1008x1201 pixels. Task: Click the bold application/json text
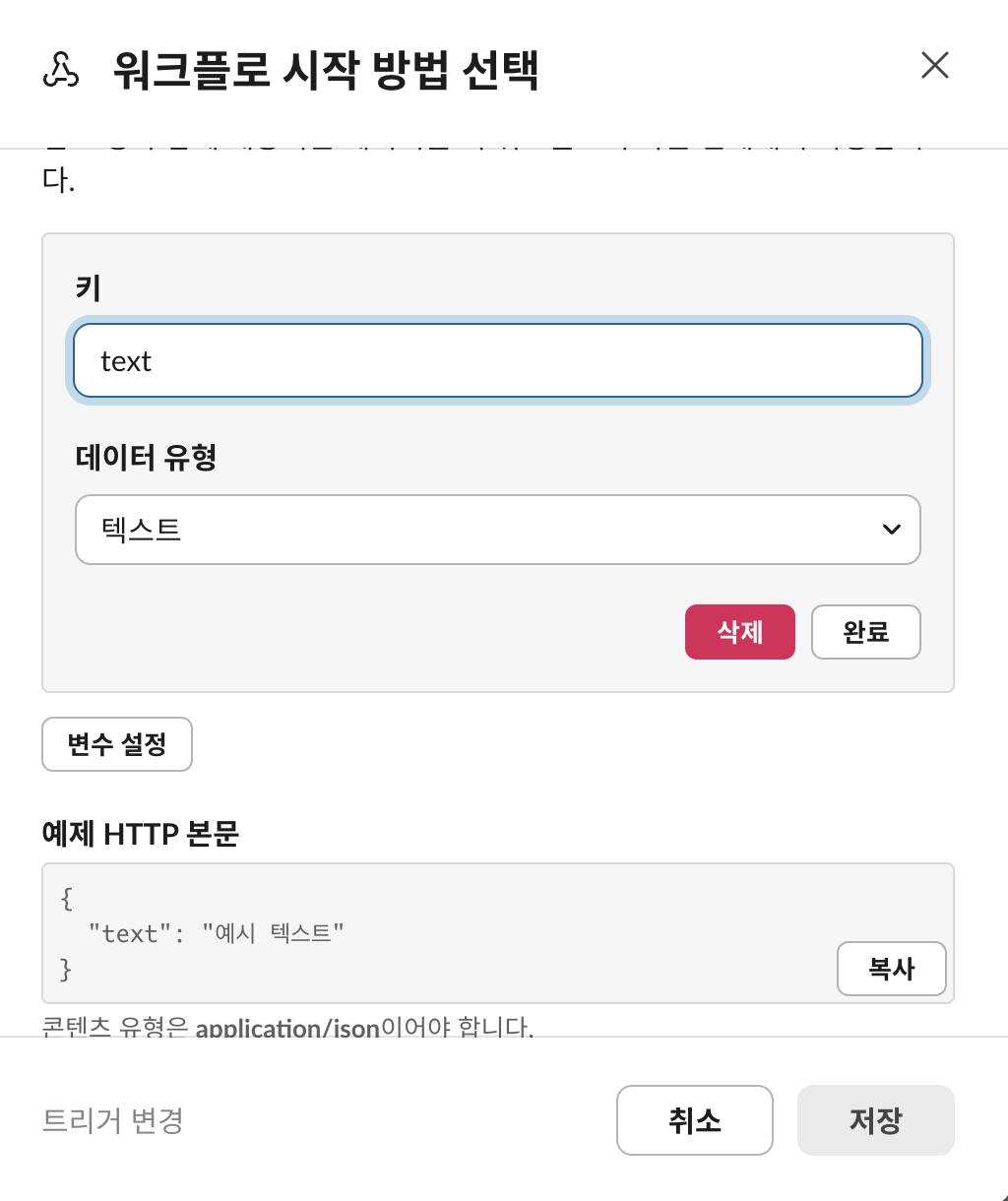point(287,1029)
